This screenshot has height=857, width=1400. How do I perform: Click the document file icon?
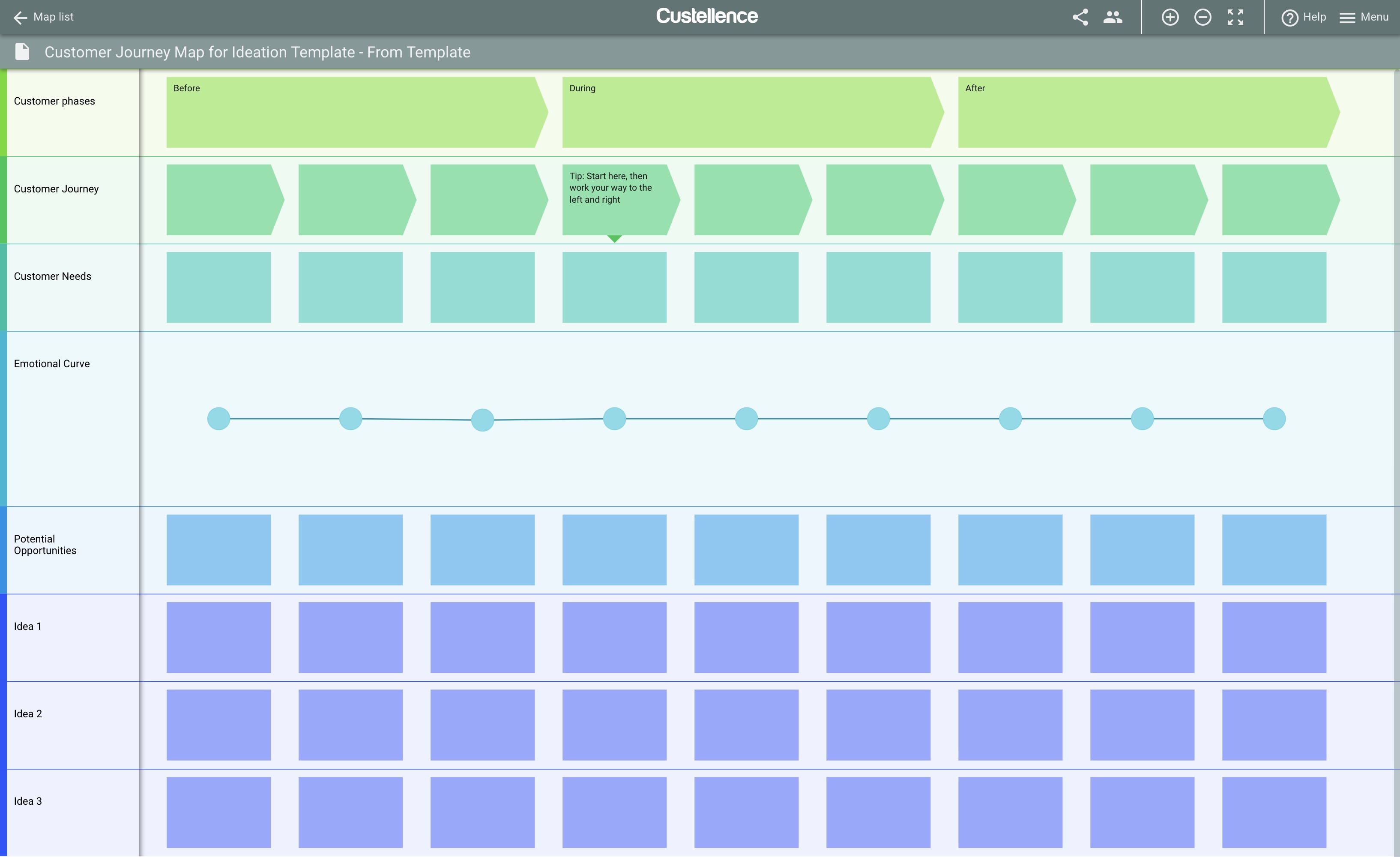[21, 51]
